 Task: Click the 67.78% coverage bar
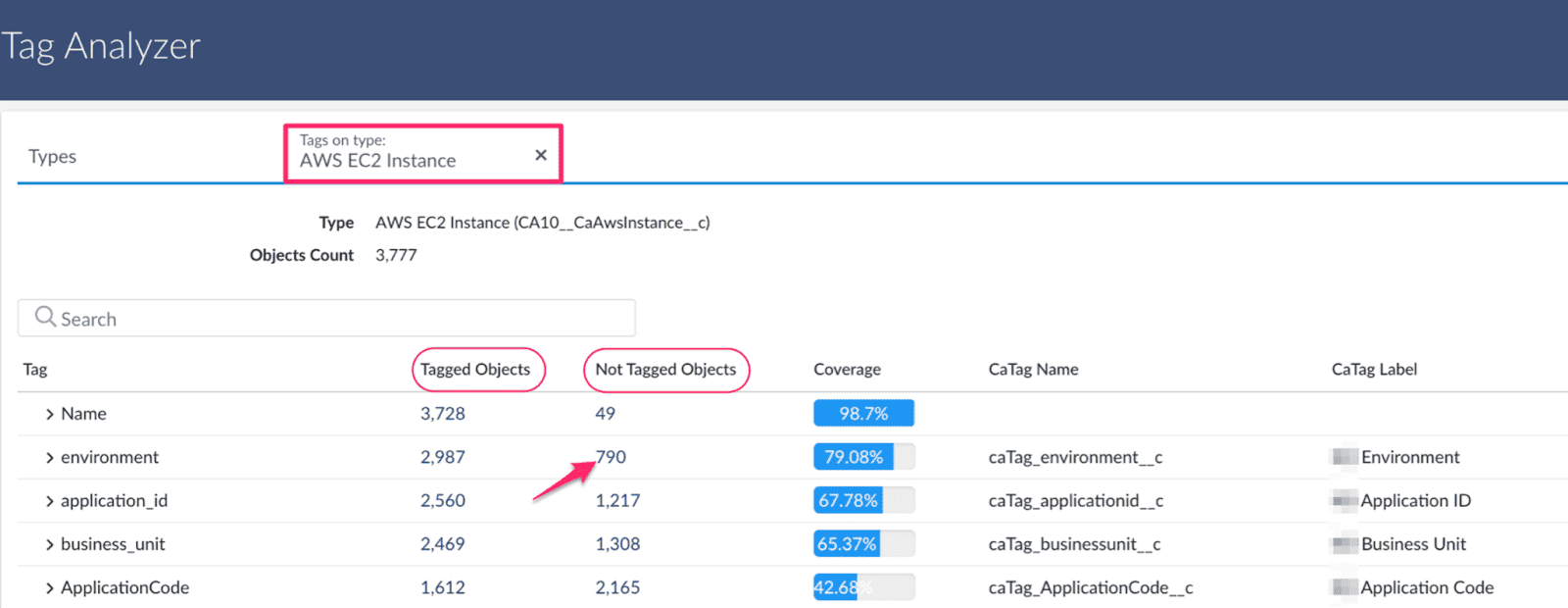863,500
